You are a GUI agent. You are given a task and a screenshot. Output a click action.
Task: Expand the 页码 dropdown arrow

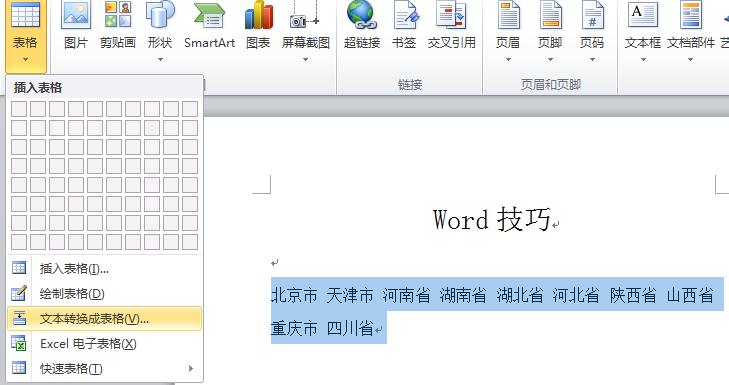(592, 60)
